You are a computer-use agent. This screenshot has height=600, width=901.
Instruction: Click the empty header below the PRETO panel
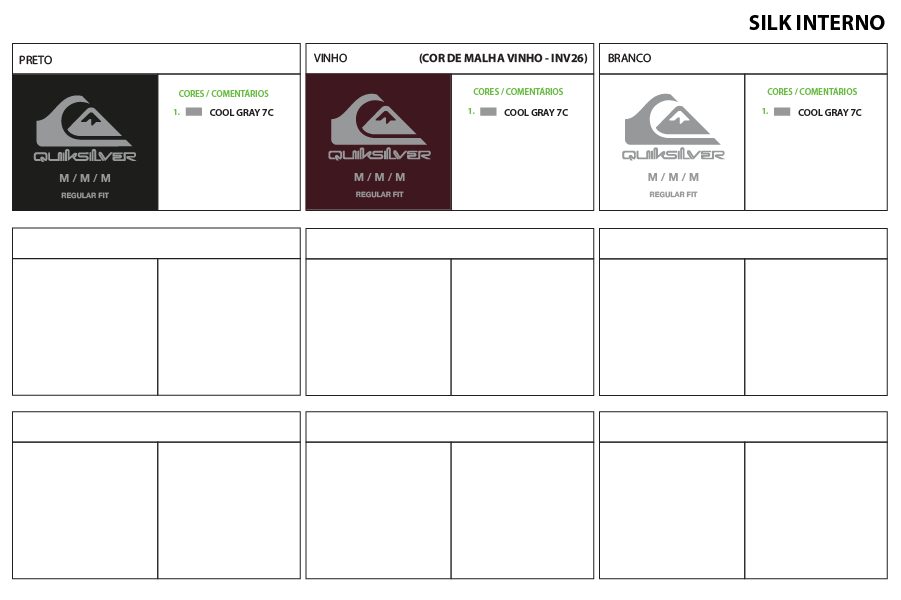156,243
